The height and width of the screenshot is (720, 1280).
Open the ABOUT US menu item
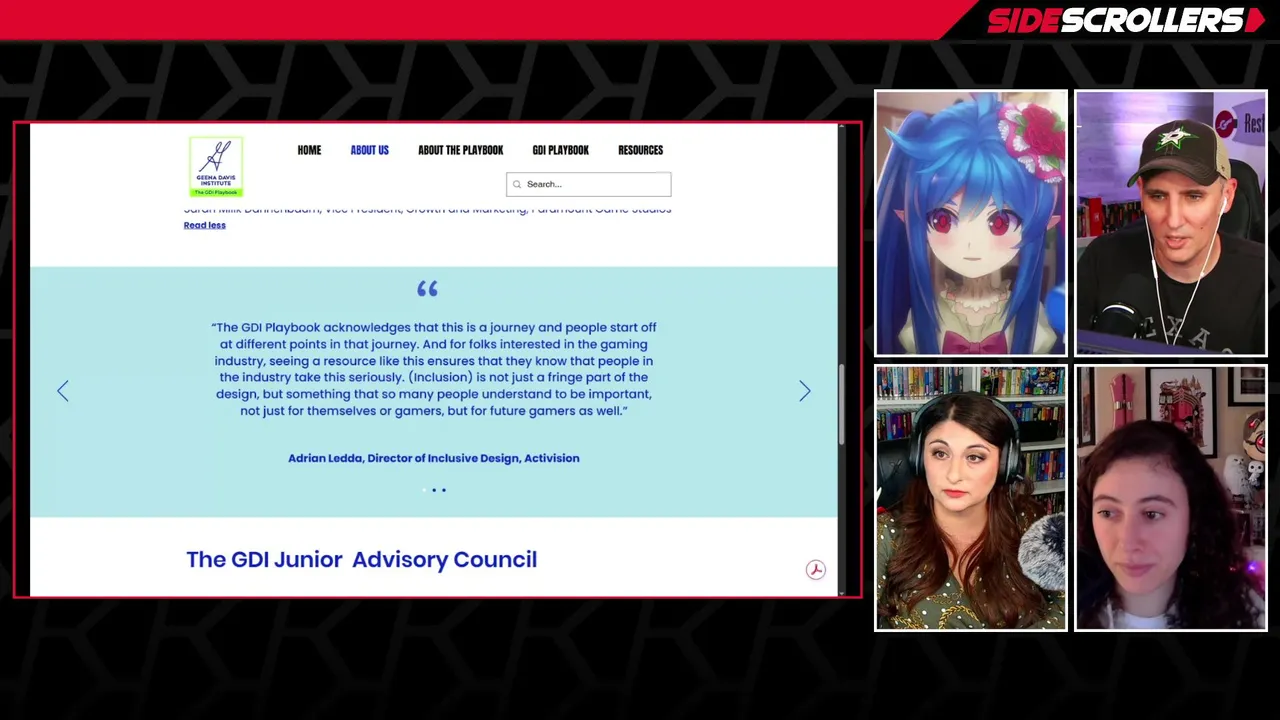click(369, 150)
